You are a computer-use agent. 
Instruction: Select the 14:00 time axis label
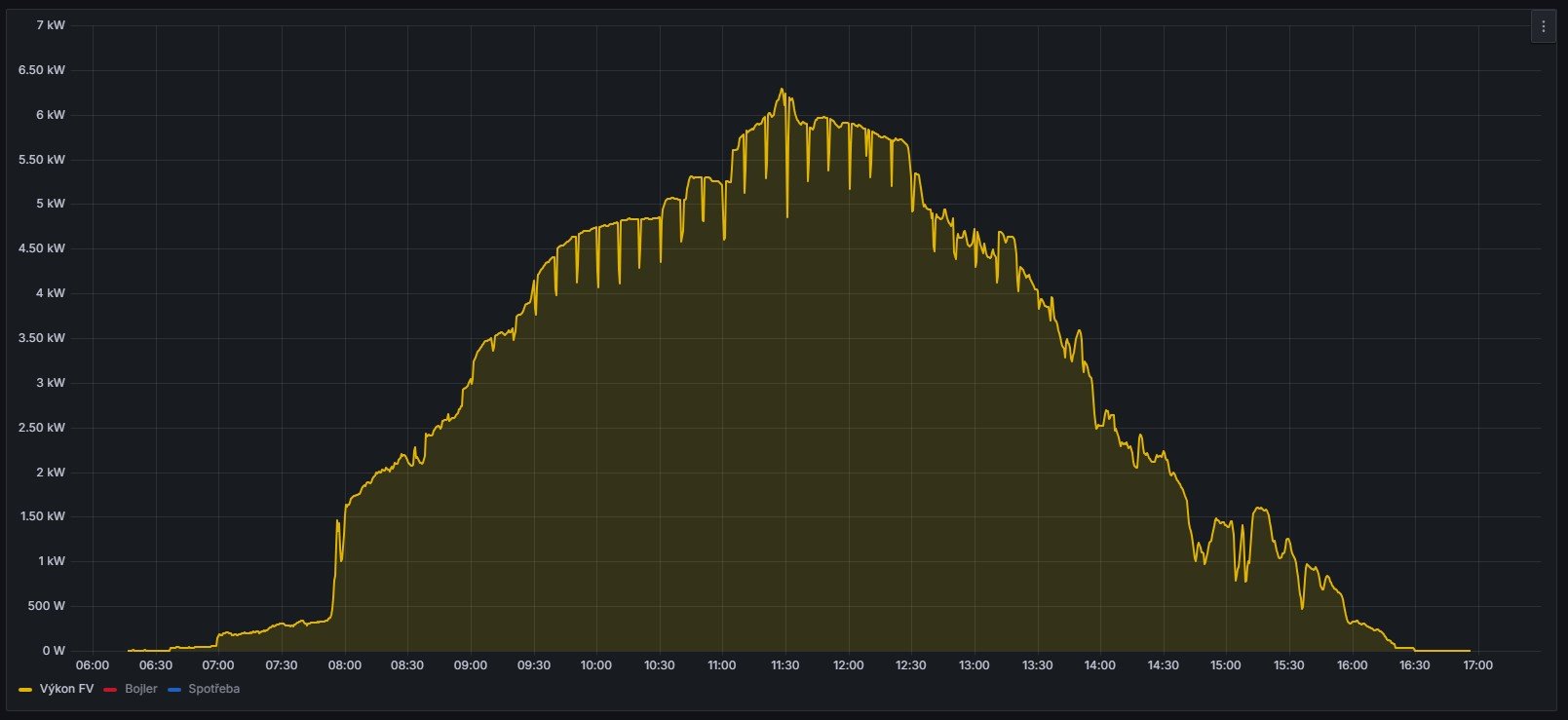[x=1099, y=665]
